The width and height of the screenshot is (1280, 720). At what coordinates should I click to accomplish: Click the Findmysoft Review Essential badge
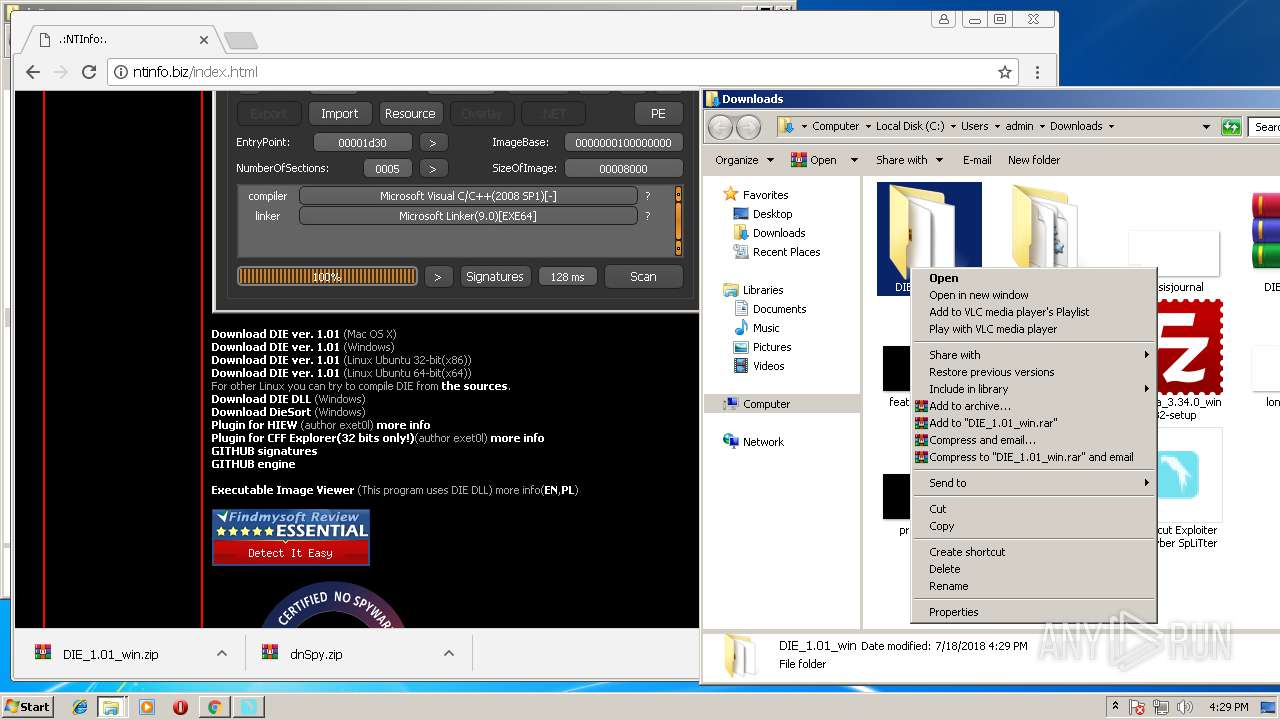[x=290, y=537]
